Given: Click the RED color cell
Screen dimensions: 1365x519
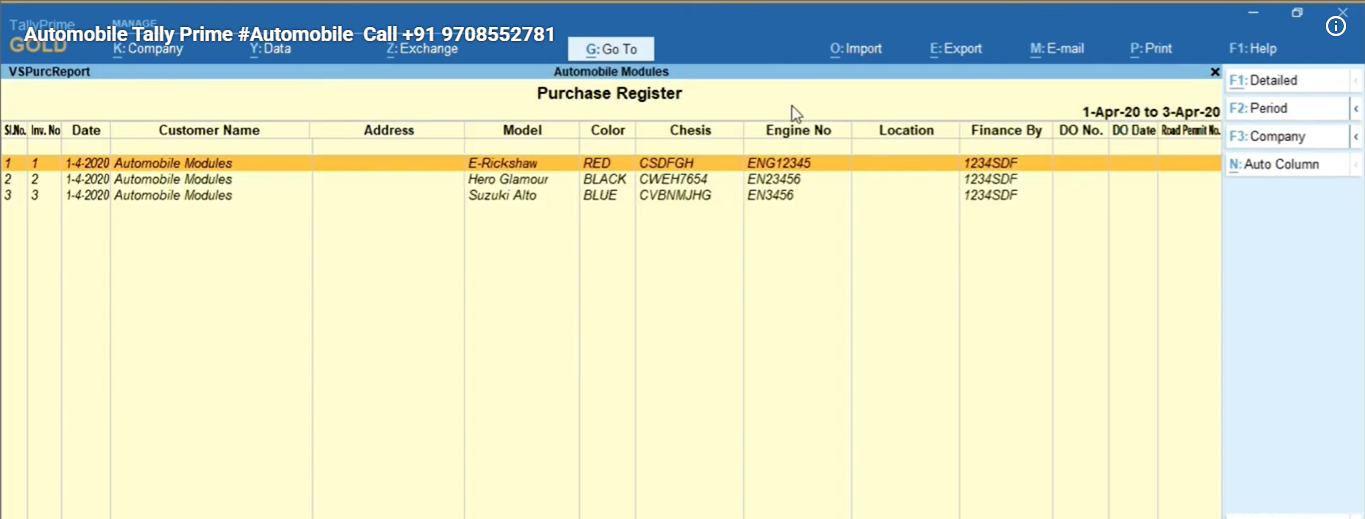Looking at the screenshot, I should click(596, 163).
